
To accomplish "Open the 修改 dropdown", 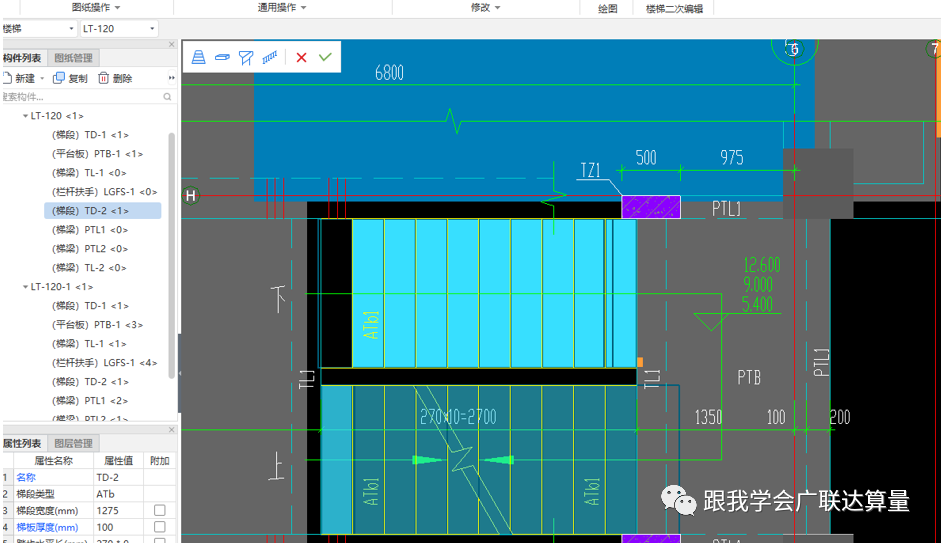I will (485, 7).
